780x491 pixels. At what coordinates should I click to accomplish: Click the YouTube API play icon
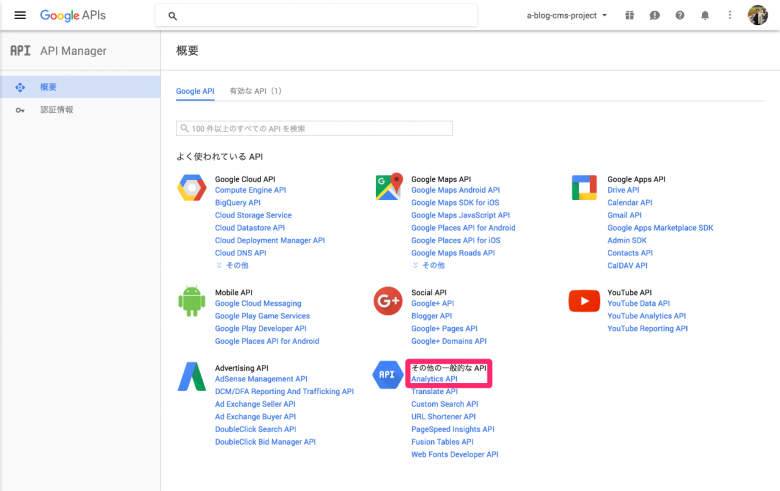point(584,301)
